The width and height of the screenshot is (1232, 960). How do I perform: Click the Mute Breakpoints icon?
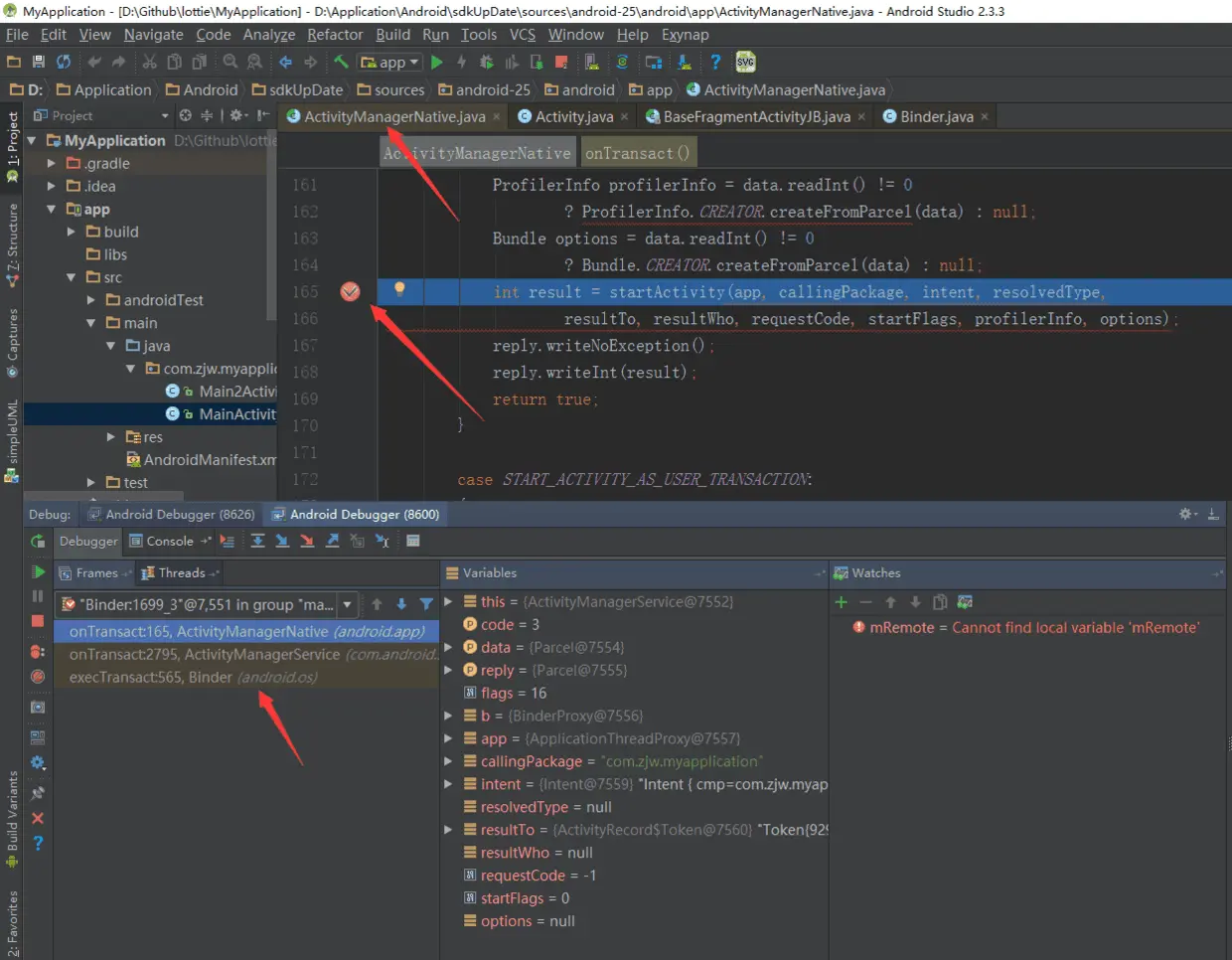[38, 677]
